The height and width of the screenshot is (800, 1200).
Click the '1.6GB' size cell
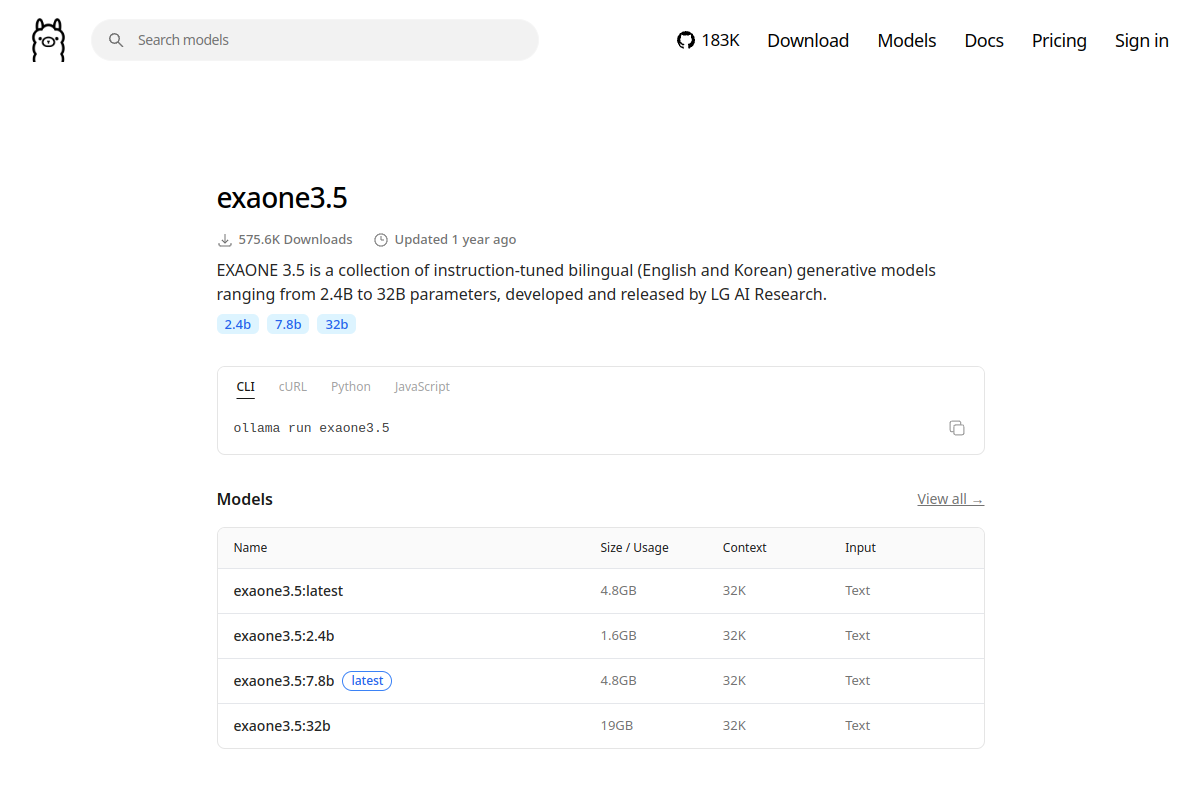618,636
